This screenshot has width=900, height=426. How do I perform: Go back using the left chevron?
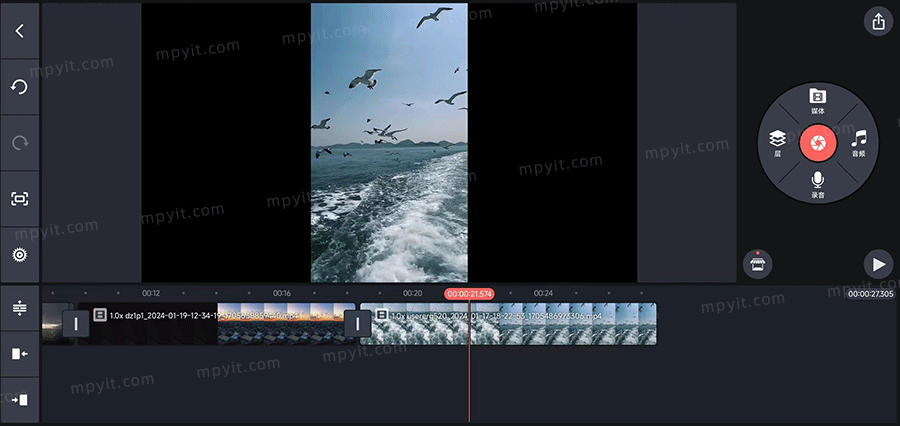tap(20, 31)
